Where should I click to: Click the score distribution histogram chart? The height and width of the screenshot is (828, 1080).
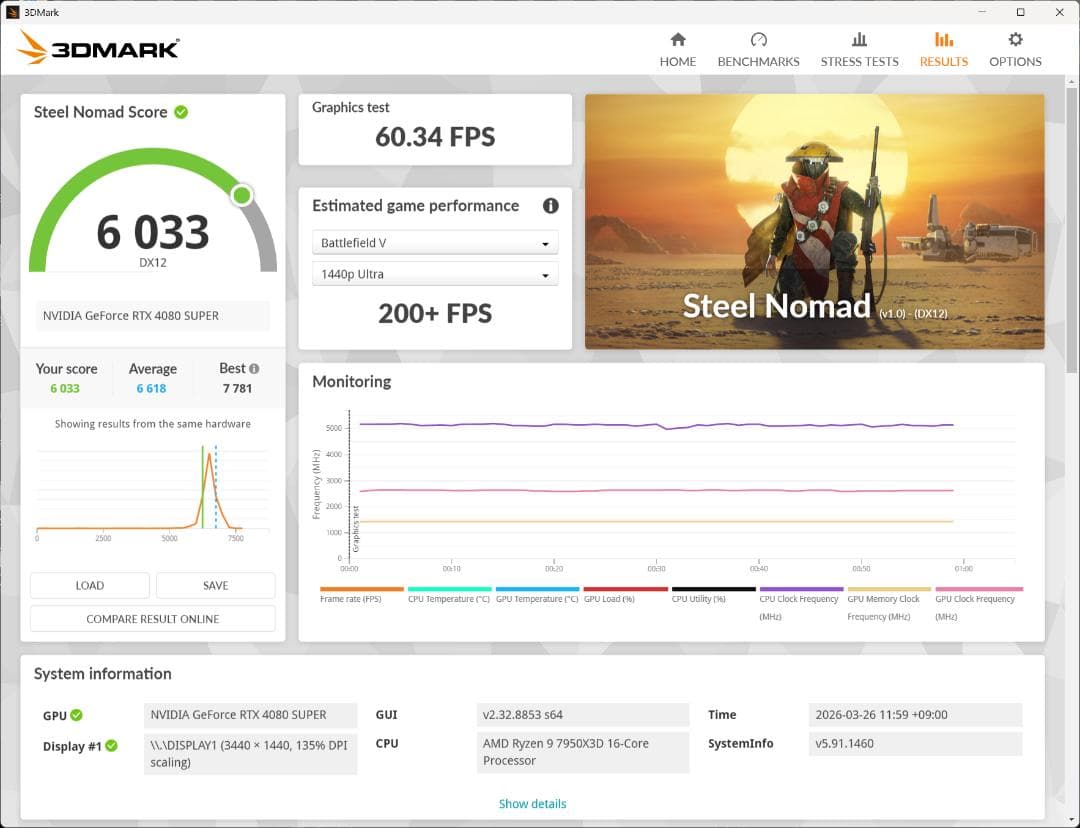[x=152, y=493]
